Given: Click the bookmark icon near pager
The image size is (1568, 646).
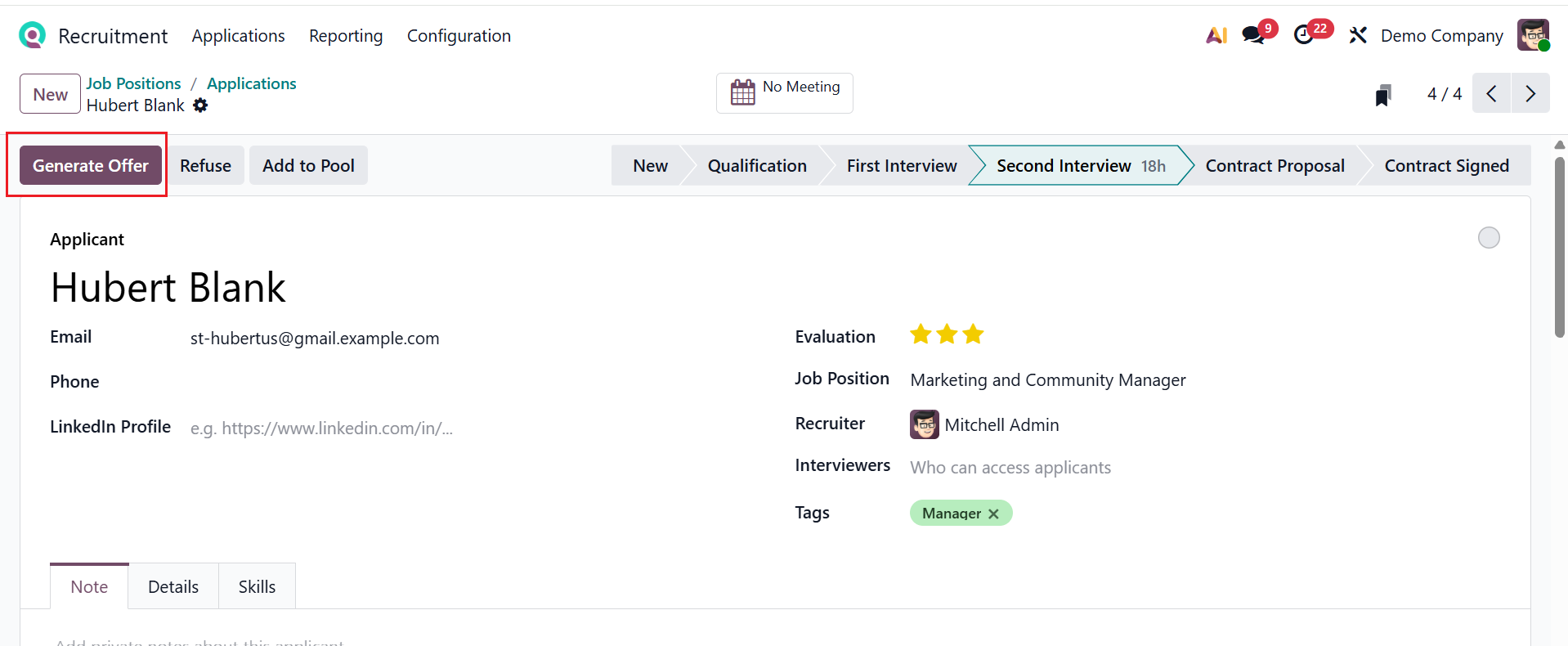Looking at the screenshot, I should tap(1382, 95).
